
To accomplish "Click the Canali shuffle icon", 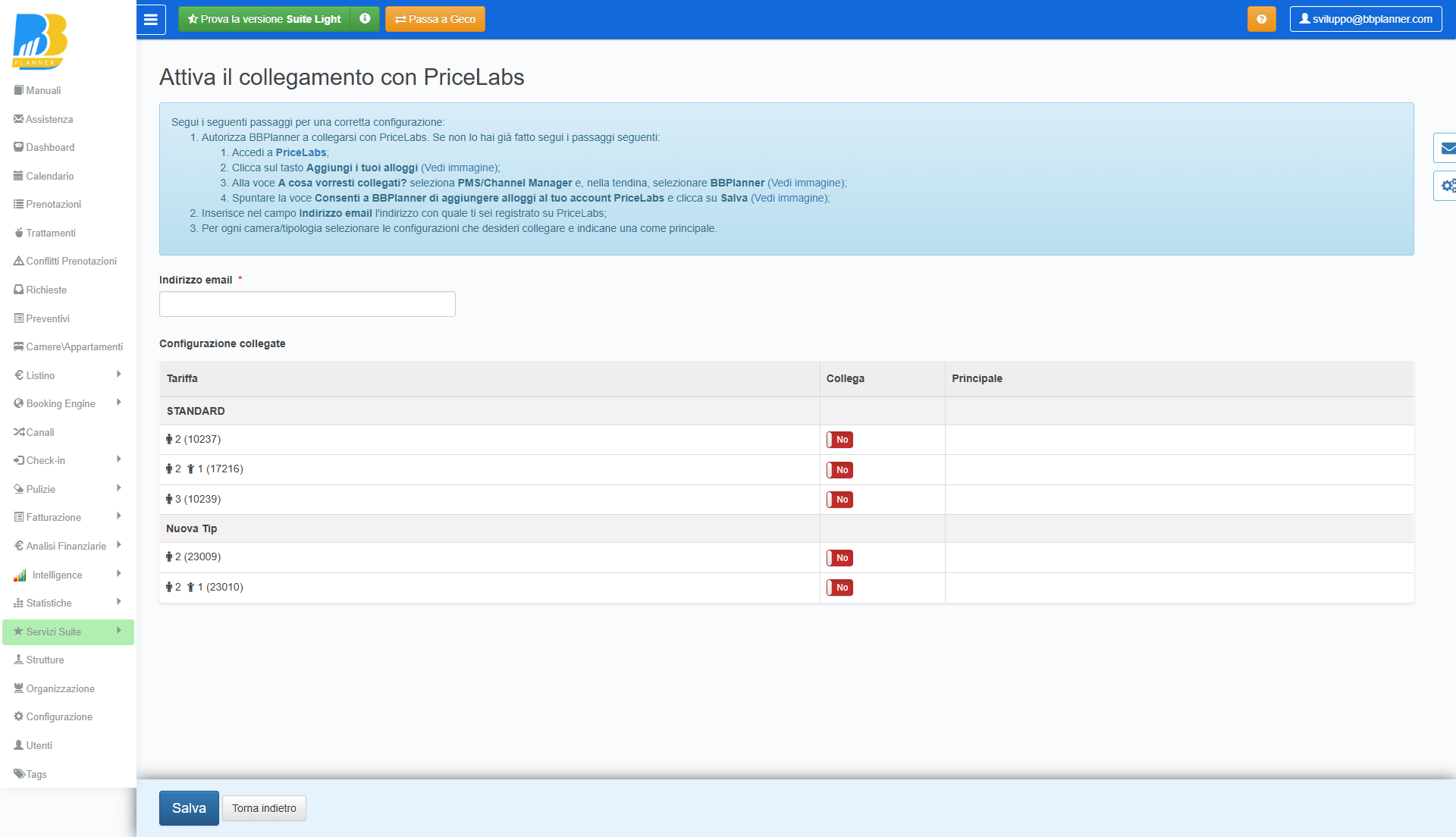I will [19, 432].
